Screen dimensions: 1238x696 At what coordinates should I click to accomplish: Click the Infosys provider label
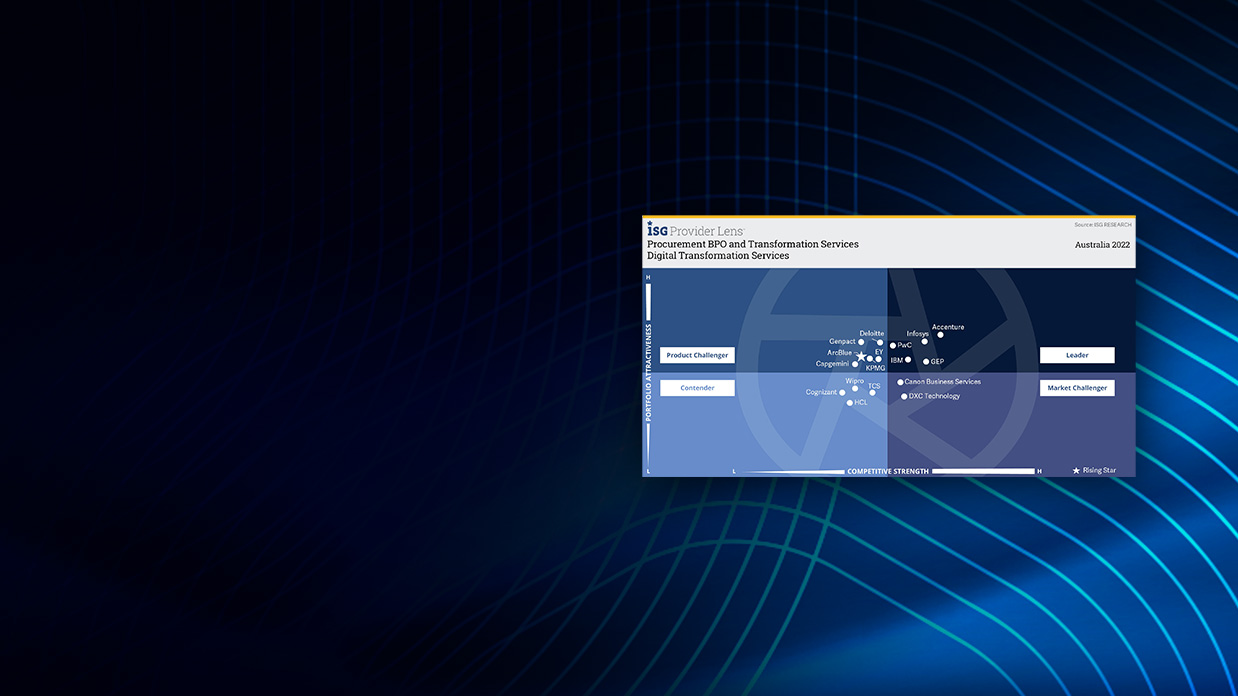pyautogui.click(x=917, y=334)
